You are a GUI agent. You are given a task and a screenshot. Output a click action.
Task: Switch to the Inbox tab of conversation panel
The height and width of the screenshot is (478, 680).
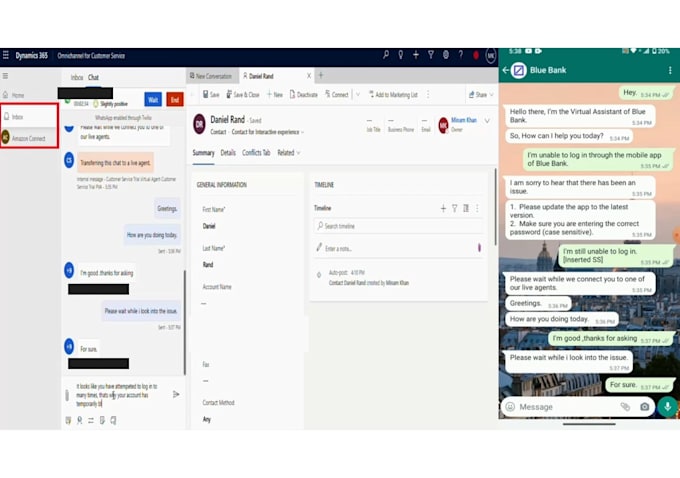[x=77, y=78]
